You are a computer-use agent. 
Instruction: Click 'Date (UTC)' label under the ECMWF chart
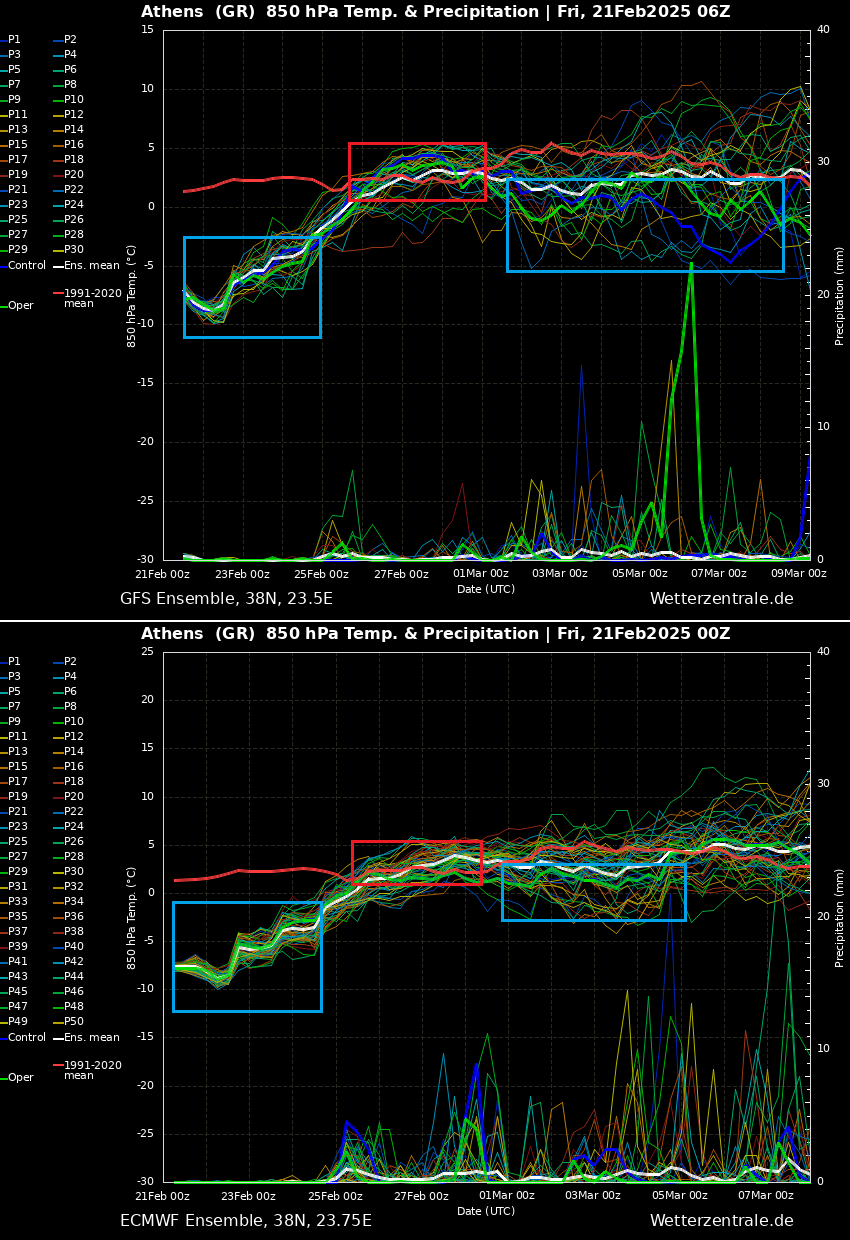(486, 1211)
